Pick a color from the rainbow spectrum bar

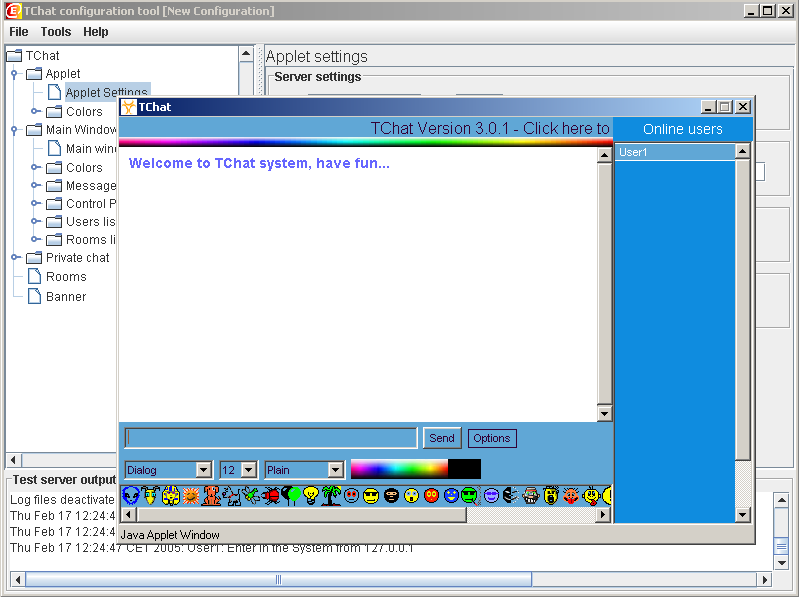[x=400, y=469]
